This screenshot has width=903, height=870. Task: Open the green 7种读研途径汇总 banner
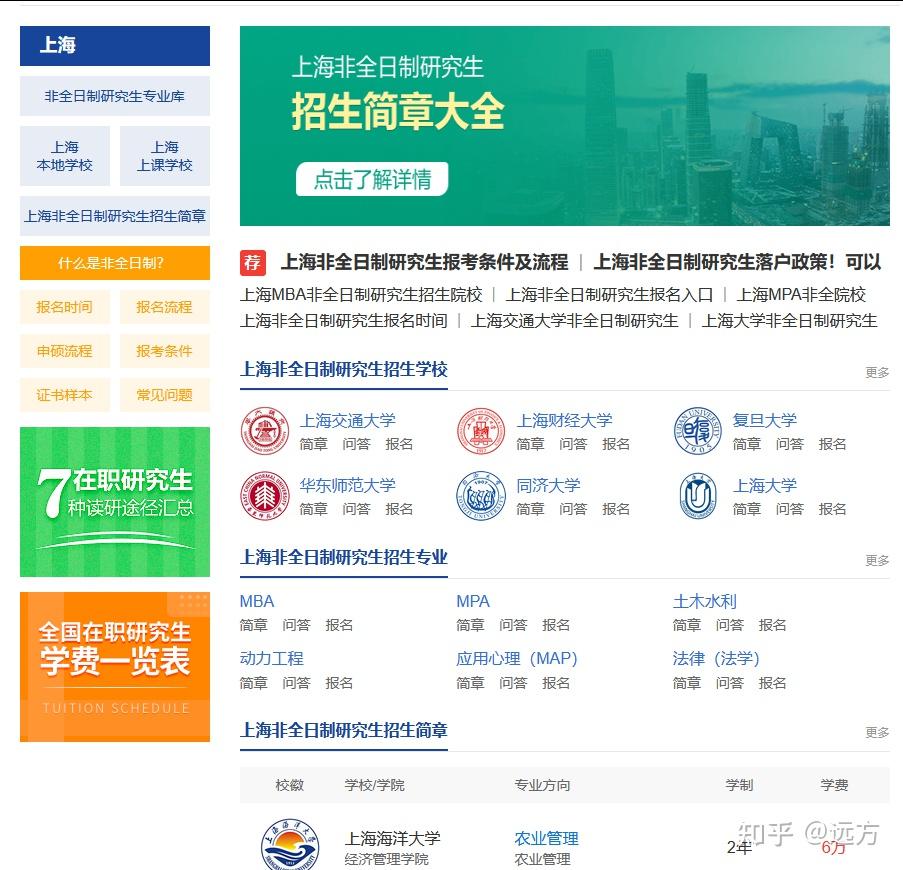click(x=115, y=502)
